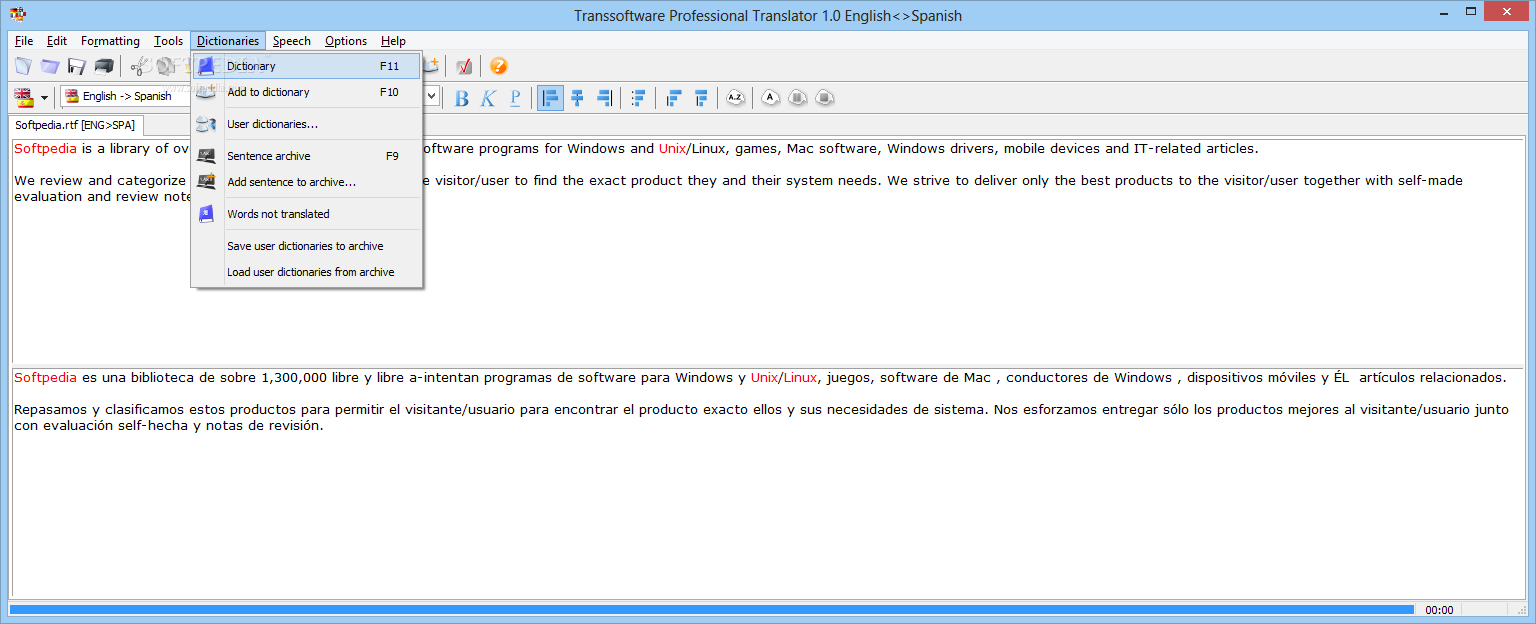This screenshot has width=1536, height=624.
Task: Open User dictionaries... from the menu
Action: tap(307, 124)
